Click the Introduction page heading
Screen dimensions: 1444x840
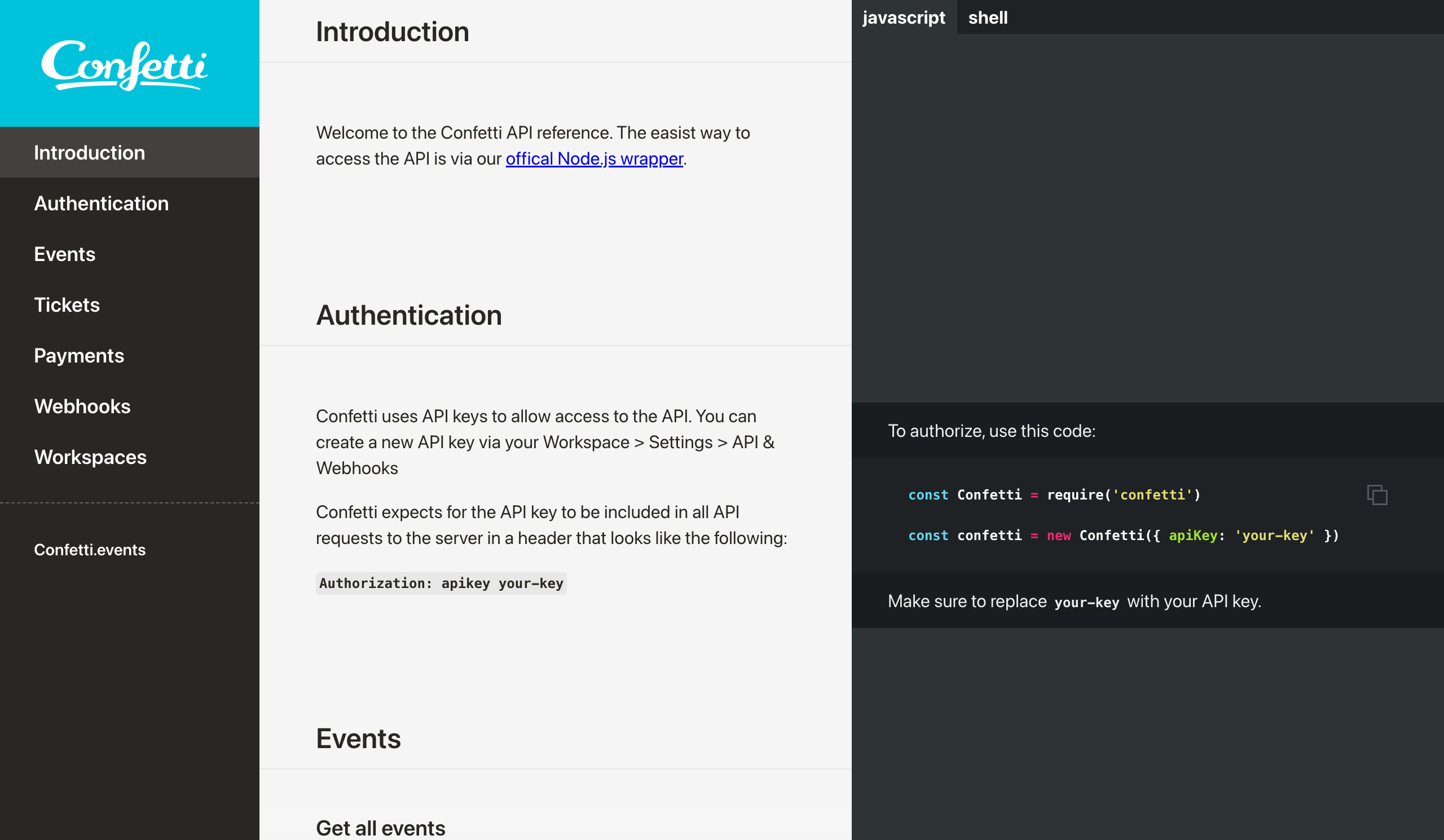pos(393,32)
